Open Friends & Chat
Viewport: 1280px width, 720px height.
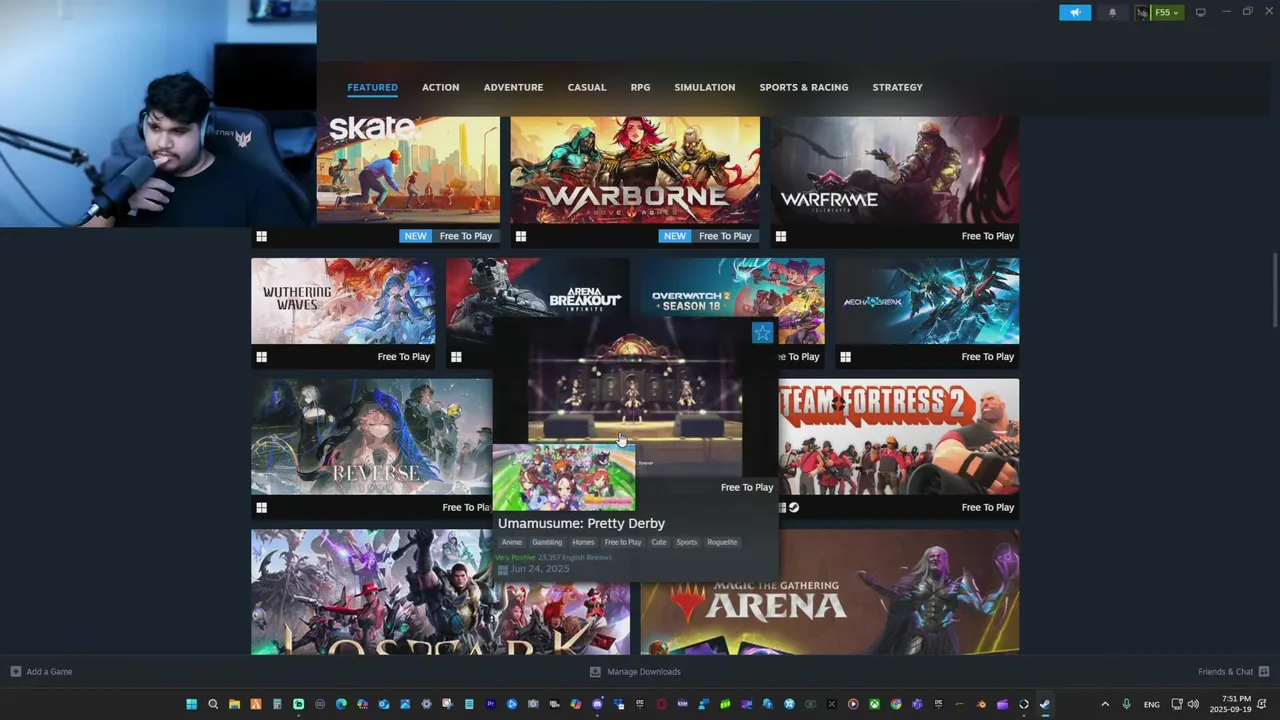(x=1233, y=672)
